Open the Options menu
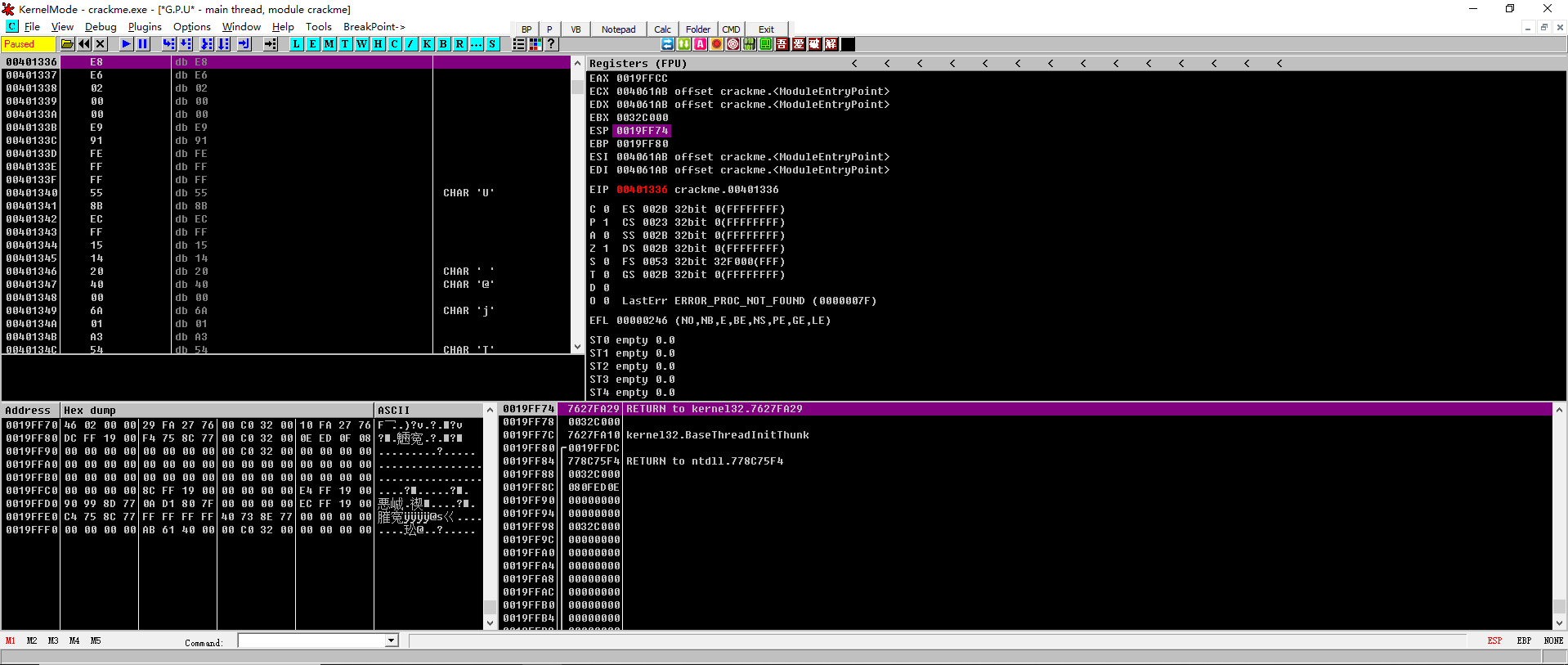 (x=192, y=27)
